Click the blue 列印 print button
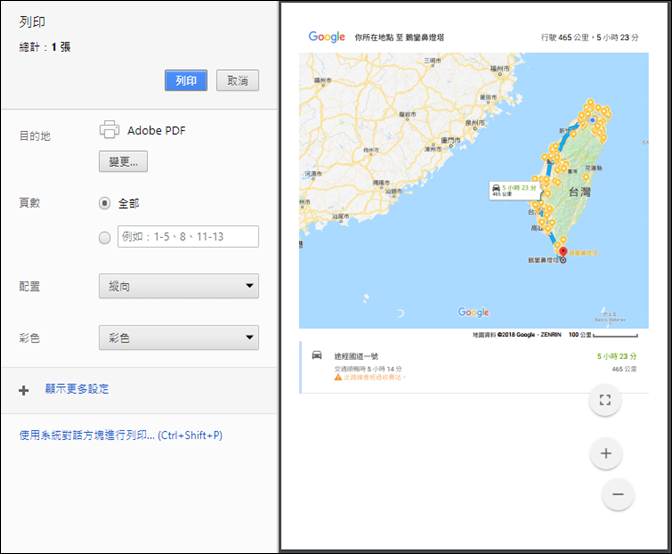The width and height of the screenshot is (672, 554). [186, 80]
